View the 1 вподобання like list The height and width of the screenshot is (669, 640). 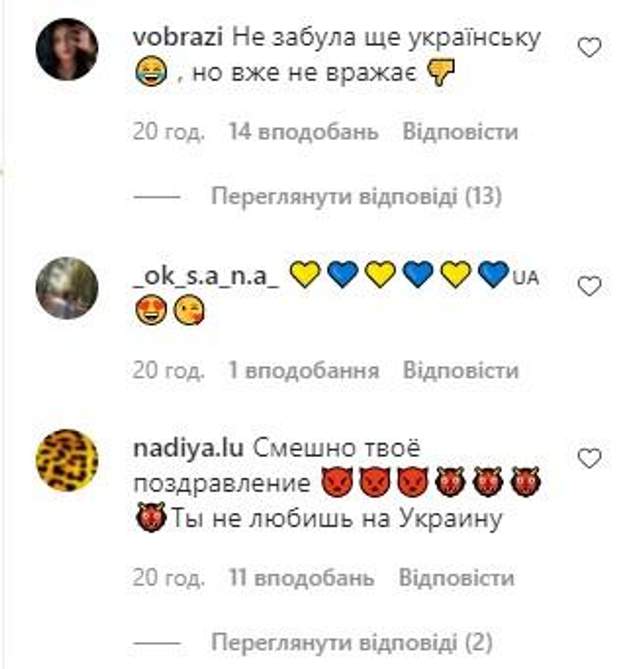[x=303, y=370]
